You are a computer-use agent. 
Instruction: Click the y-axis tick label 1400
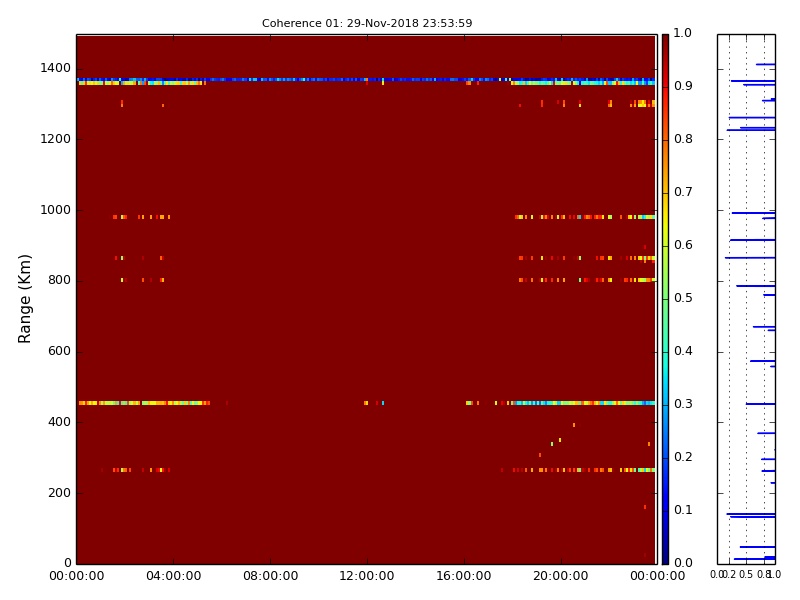coord(56,68)
